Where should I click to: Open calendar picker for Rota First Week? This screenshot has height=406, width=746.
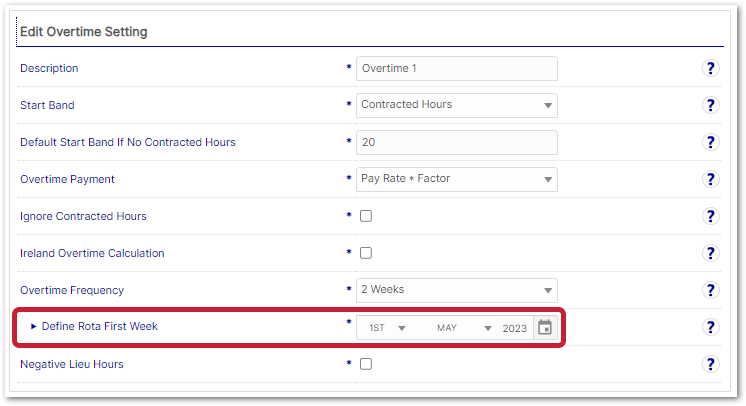(x=545, y=328)
